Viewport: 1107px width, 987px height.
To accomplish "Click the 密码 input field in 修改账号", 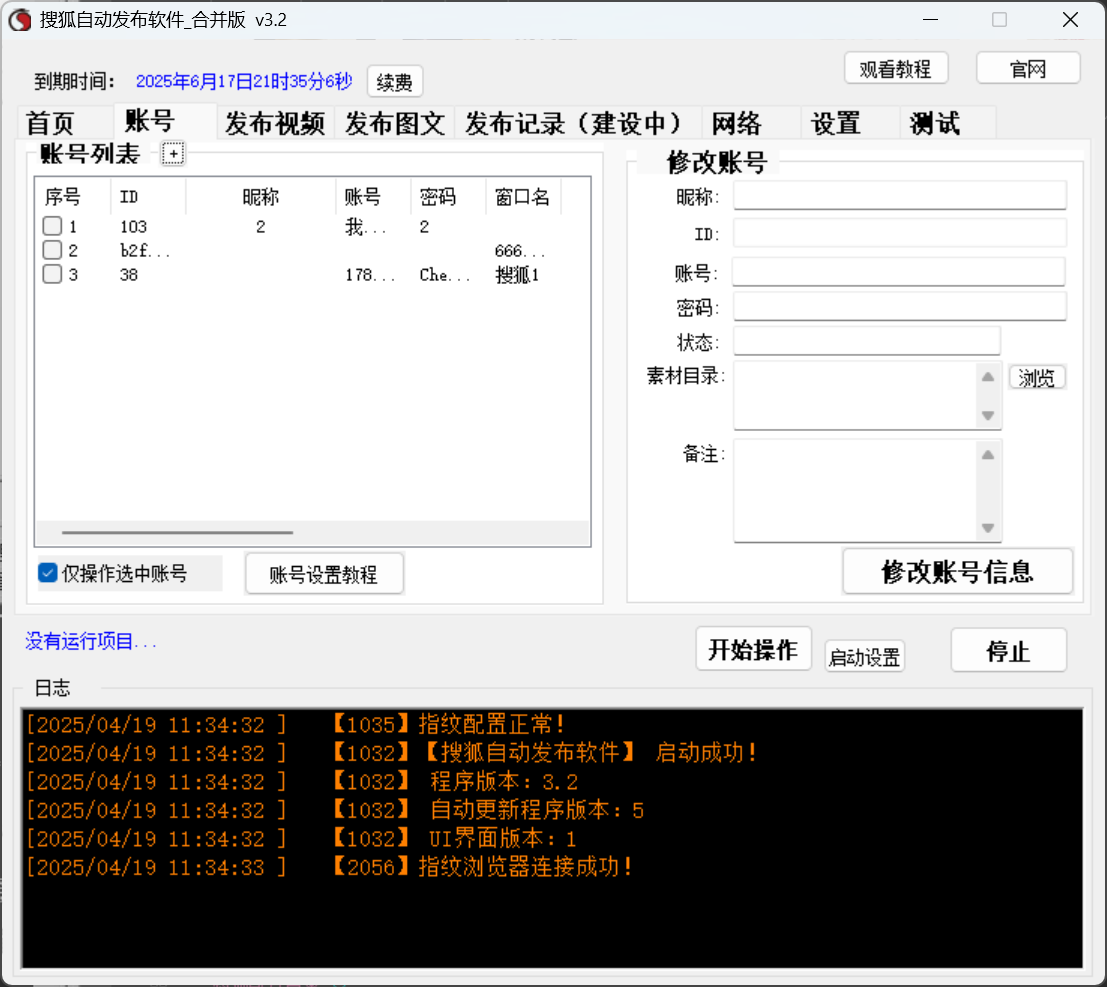I will point(899,306).
